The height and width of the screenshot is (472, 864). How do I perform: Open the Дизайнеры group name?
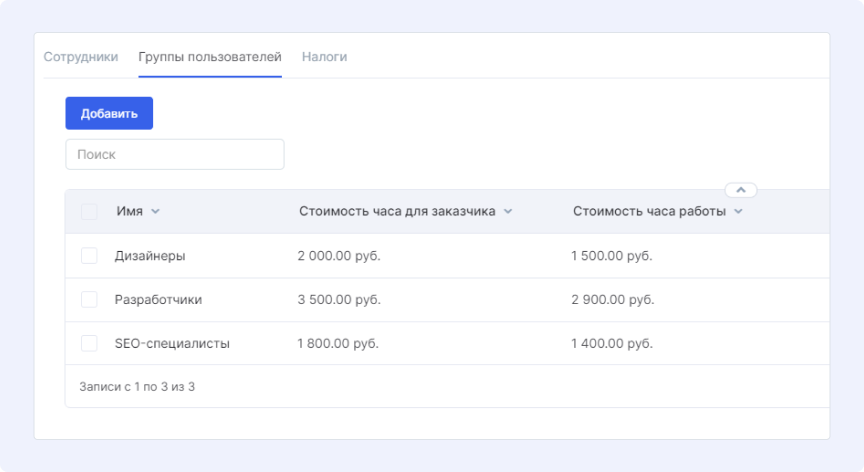[x=150, y=256]
